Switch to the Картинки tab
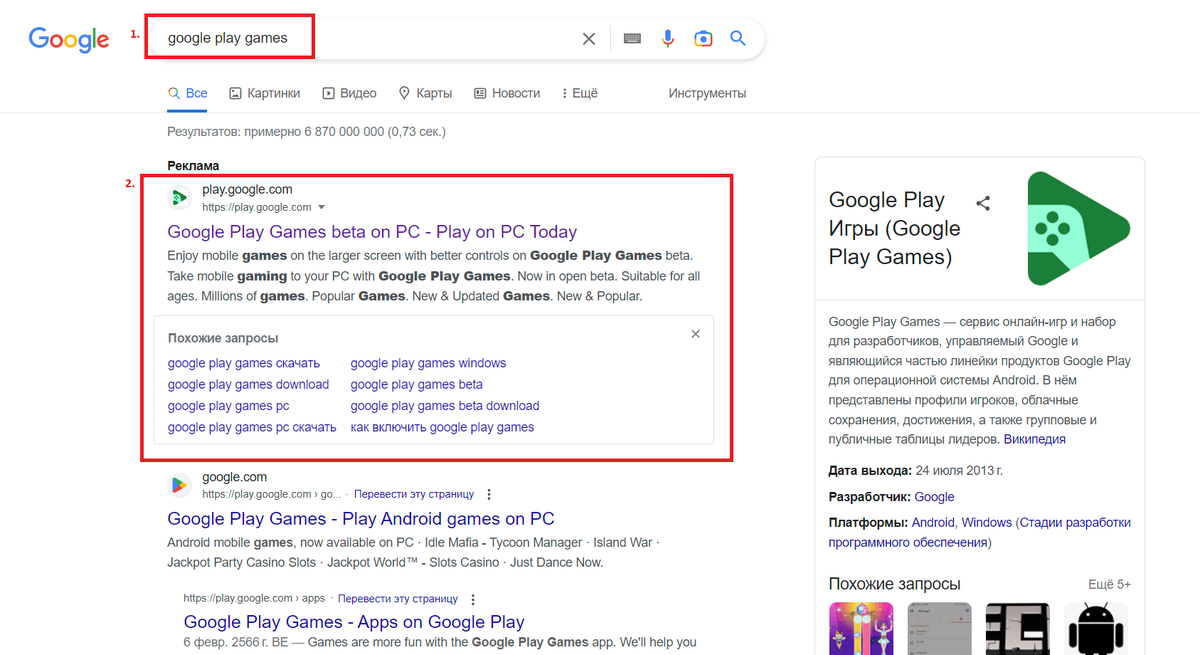 click(x=264, y=93)
